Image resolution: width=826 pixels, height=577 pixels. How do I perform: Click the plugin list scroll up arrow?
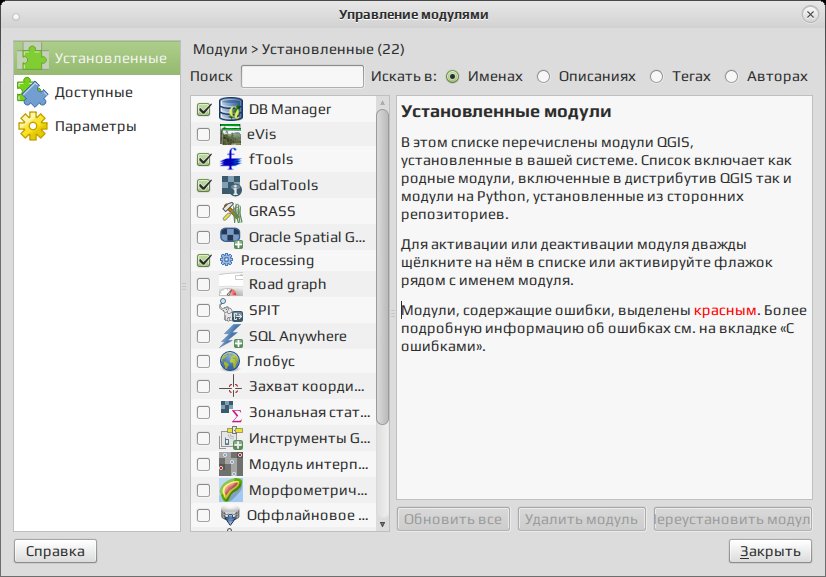coord(383,102)
